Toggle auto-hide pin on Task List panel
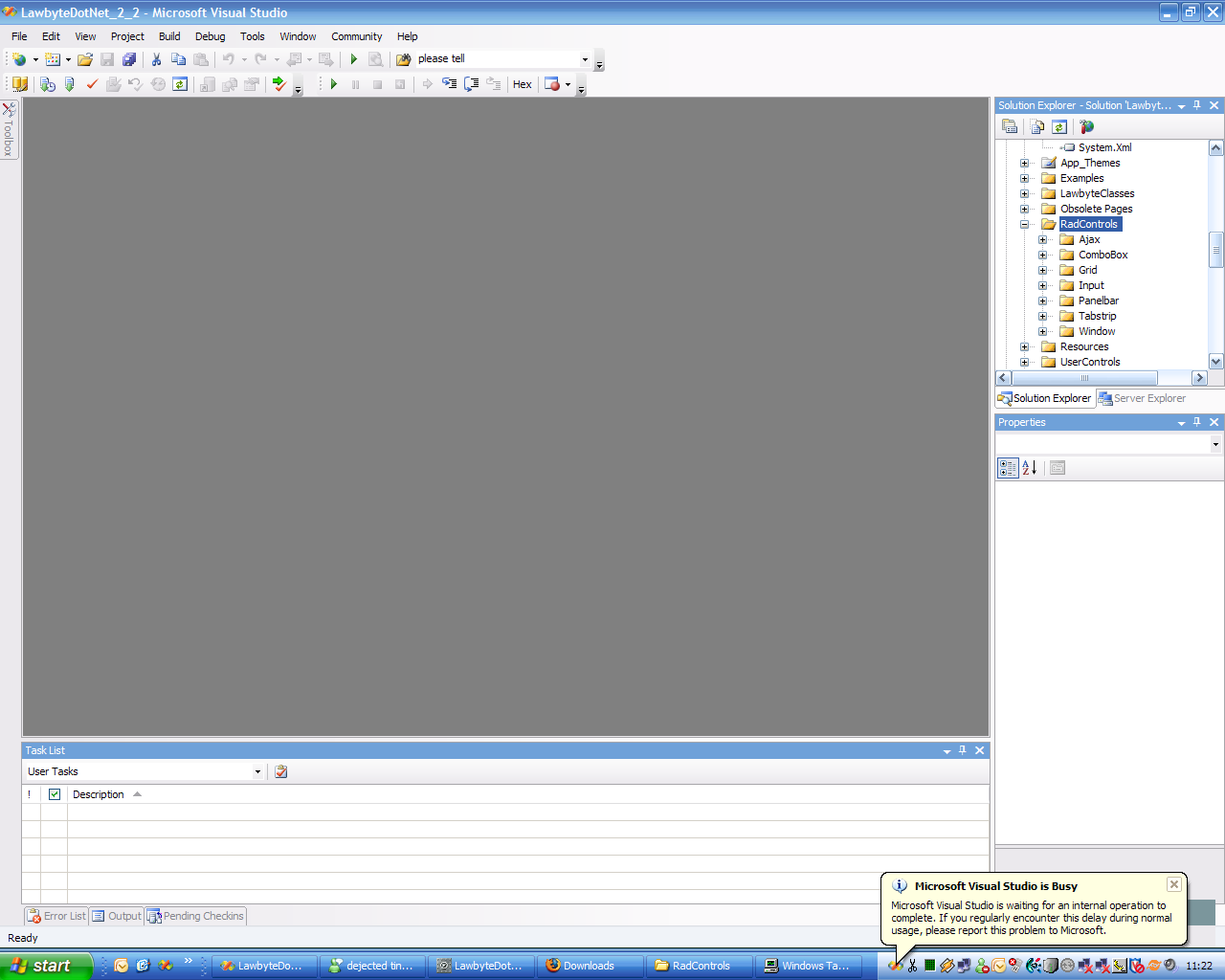The width and height of the screenshot is (1225, 980). pyautogui.click(x=963, y=750)
